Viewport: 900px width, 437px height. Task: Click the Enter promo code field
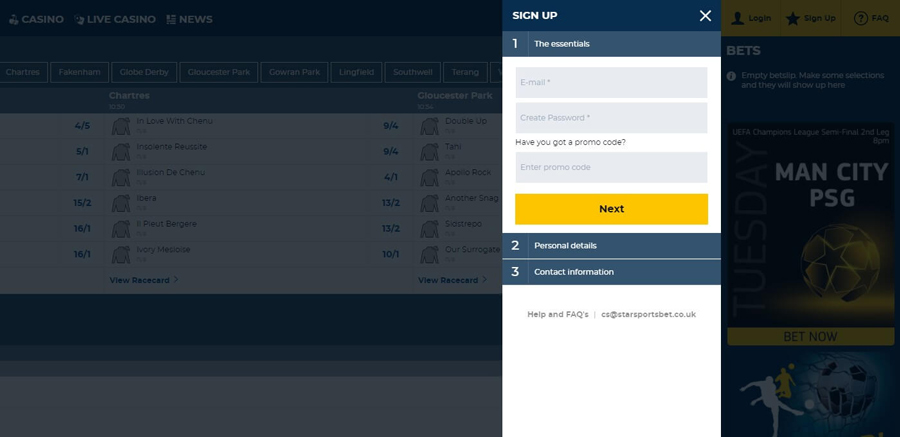click(x=611, y=167)
